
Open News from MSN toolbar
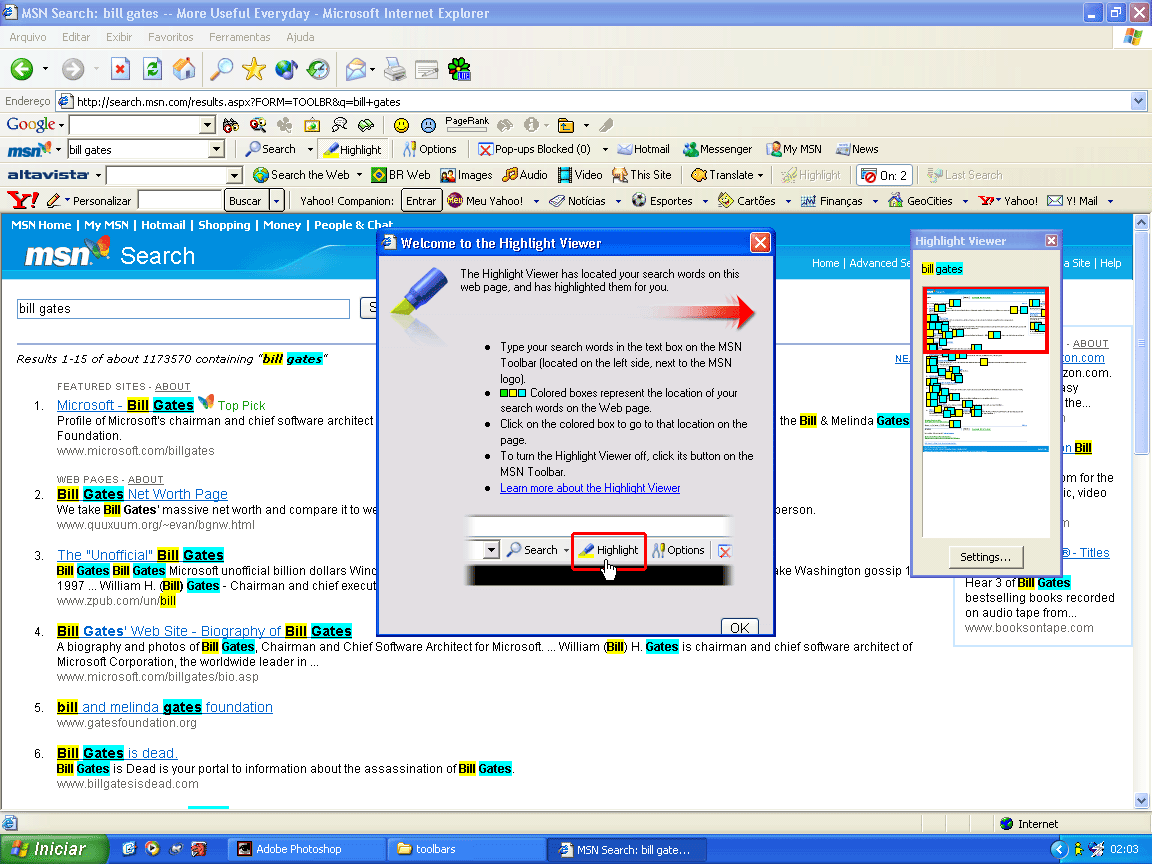click(x=857, y=149)
